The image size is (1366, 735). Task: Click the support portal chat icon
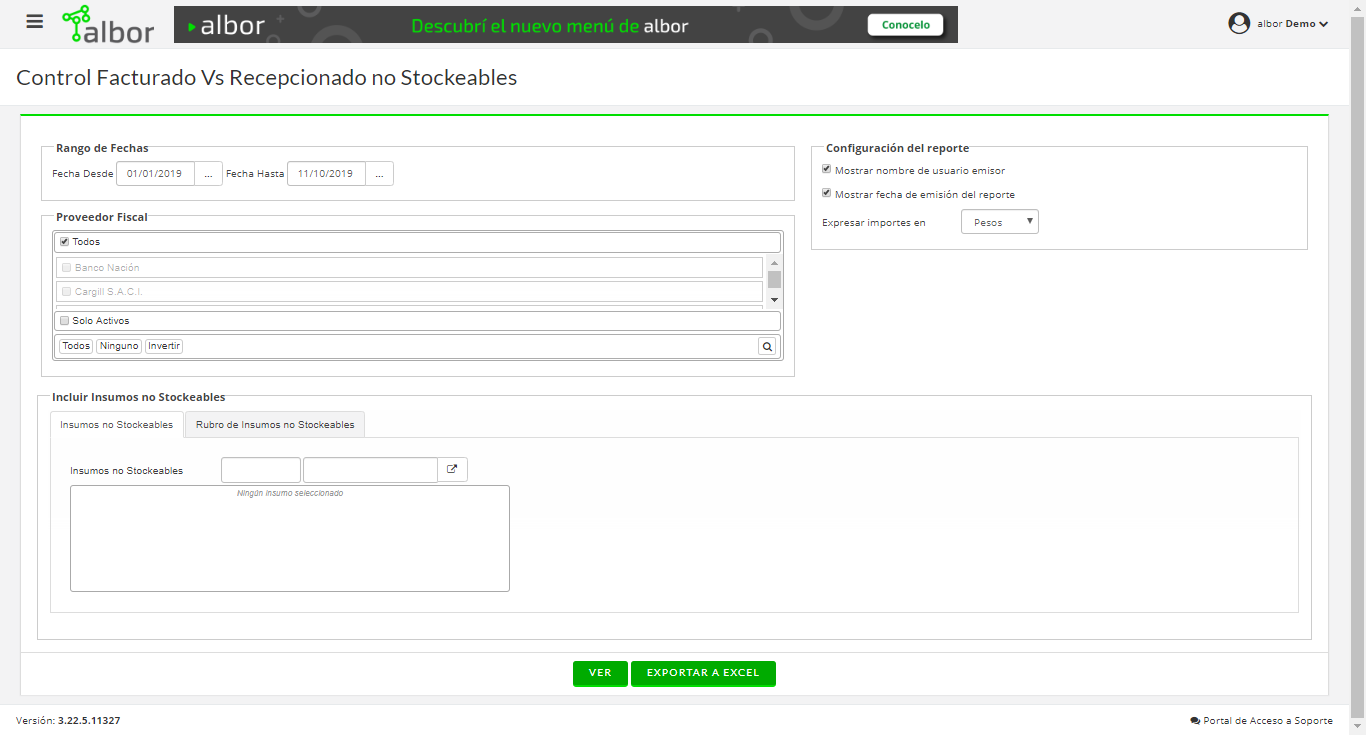tap(1195, 720)
